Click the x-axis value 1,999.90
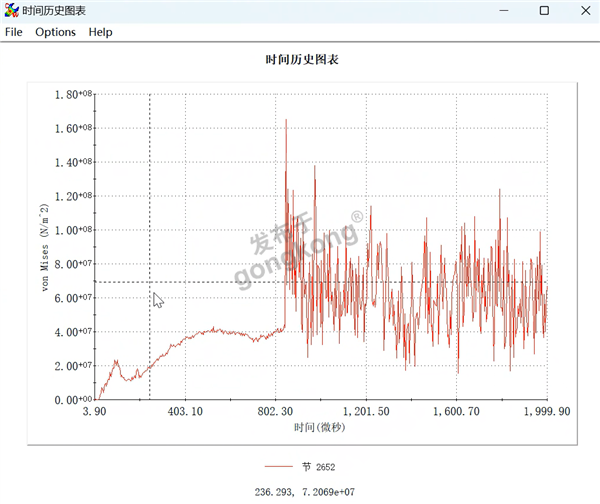 [547, 411]
